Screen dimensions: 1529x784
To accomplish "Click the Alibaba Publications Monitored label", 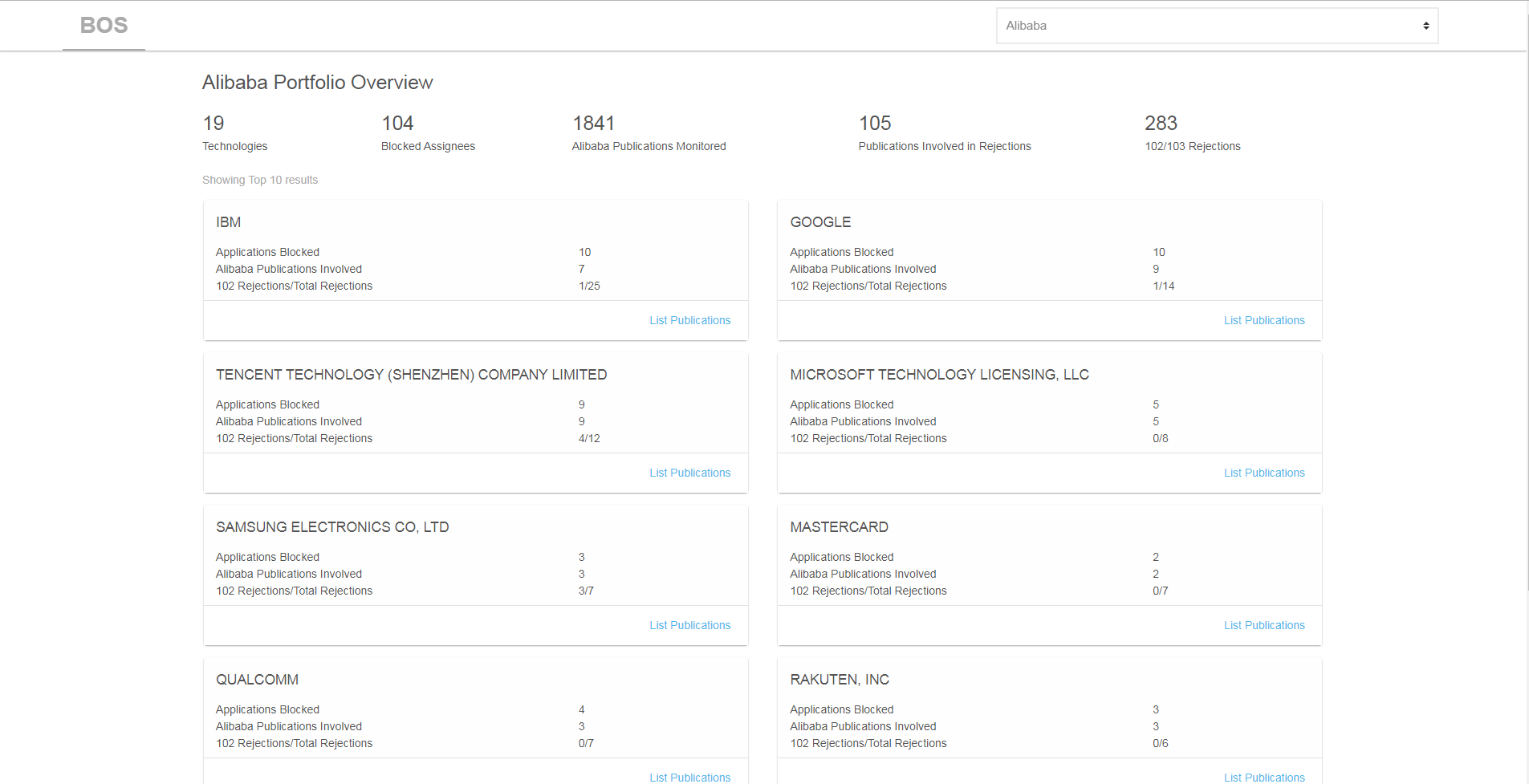I will (x=649, y=146).
